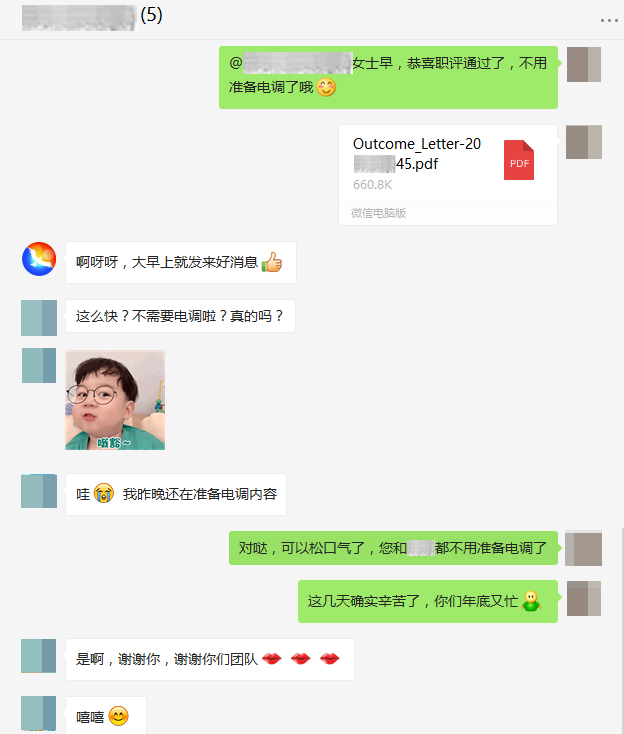This screenshot has width=624, height=734.
Task: Select the green "恭喜职评通过了" message bubble
Action: [389, 77]
